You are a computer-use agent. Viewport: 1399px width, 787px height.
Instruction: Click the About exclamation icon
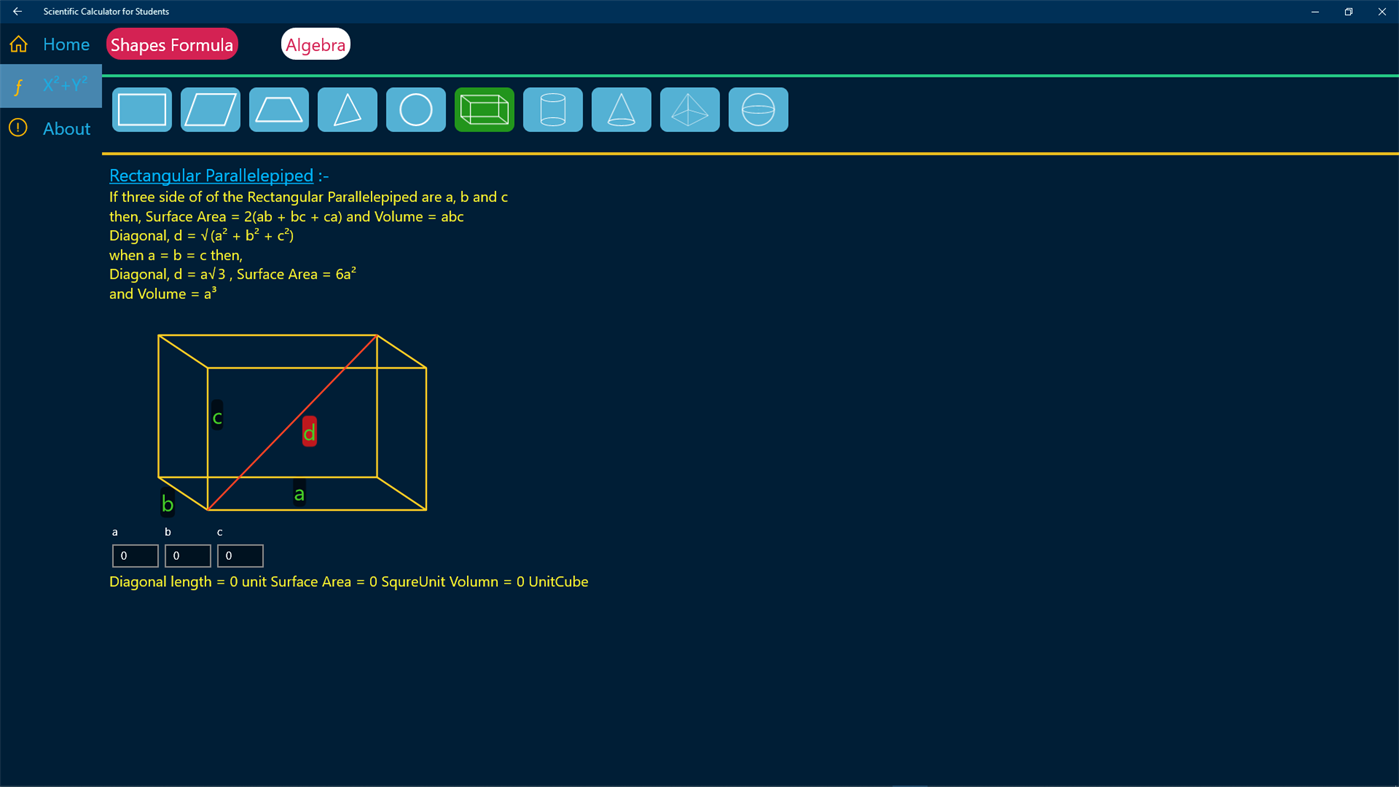pos(17,128)
